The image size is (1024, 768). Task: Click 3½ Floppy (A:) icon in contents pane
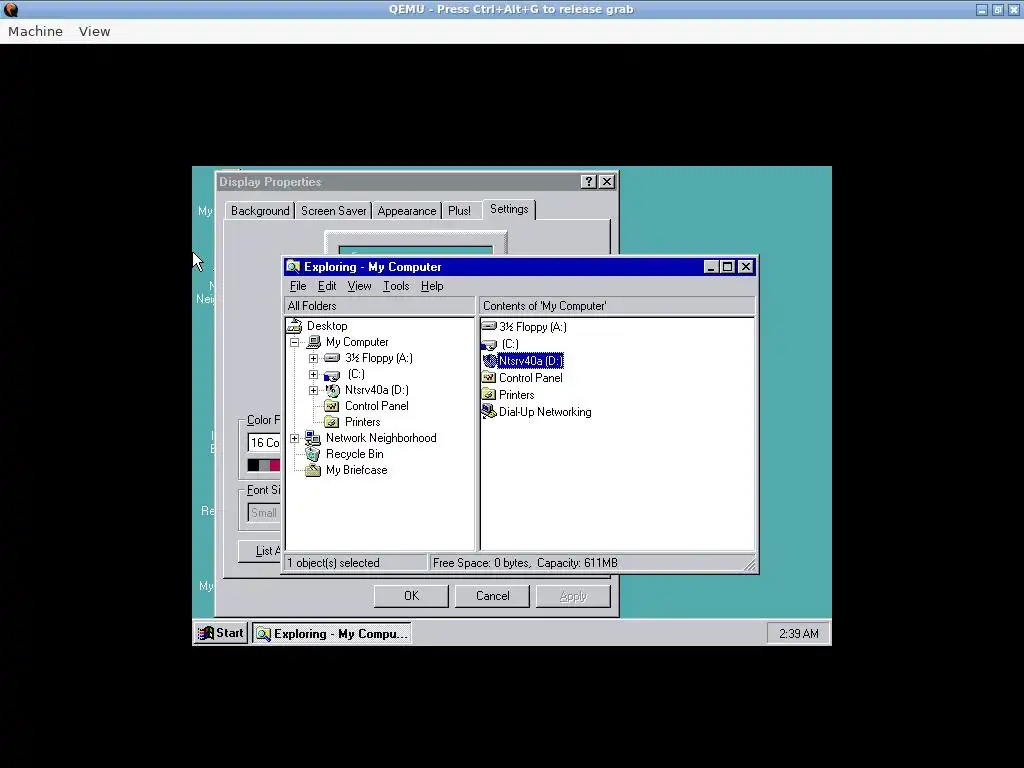[489, 326]
